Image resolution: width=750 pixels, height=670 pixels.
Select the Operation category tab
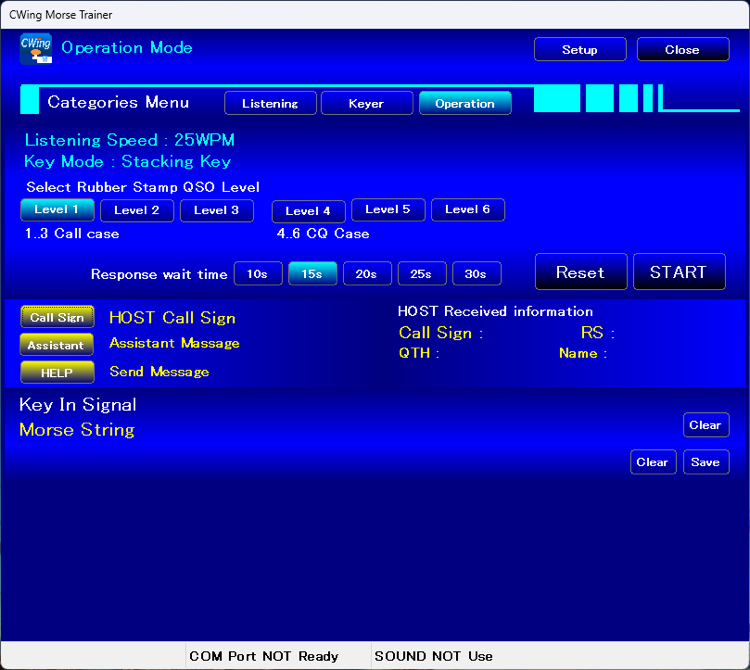pyautogui.click(x=465, y=103)
